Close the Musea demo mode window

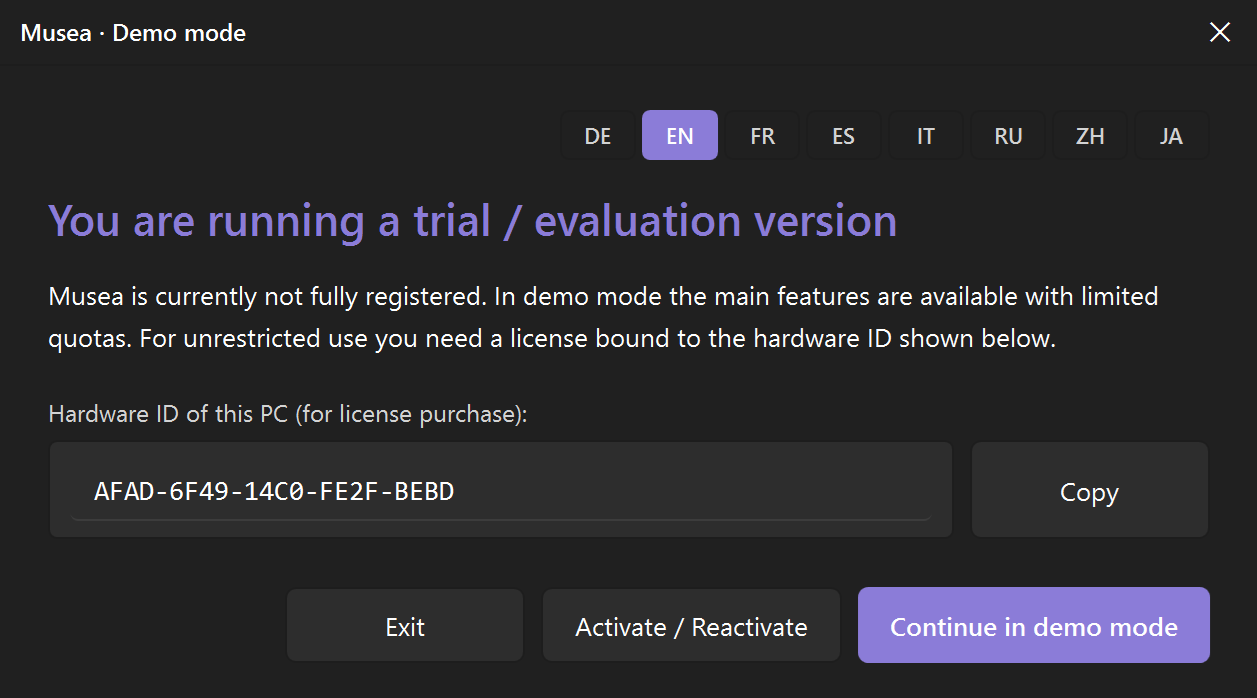pos(1220,32)
